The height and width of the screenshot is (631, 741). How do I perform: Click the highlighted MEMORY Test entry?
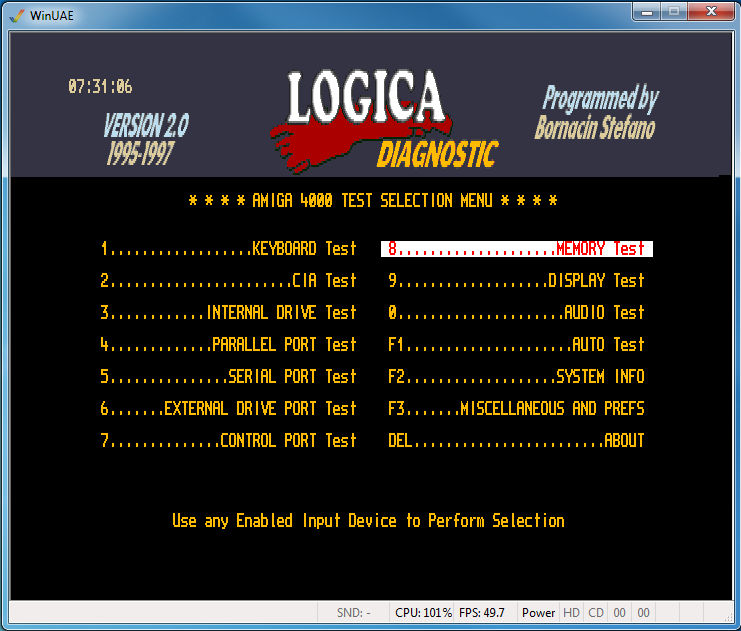tap(516, 249)
